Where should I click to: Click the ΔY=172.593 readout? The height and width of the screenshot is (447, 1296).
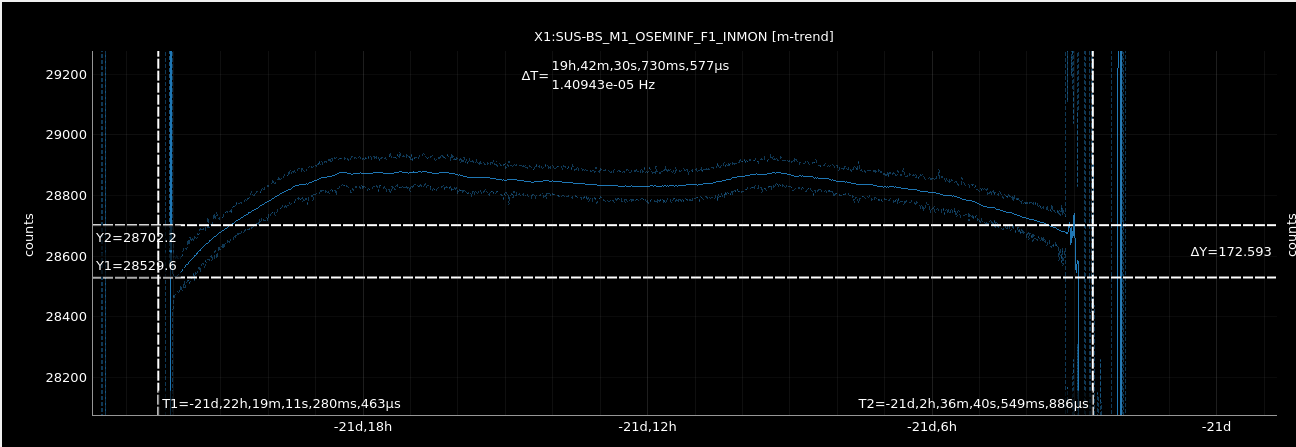(1231, 252)
